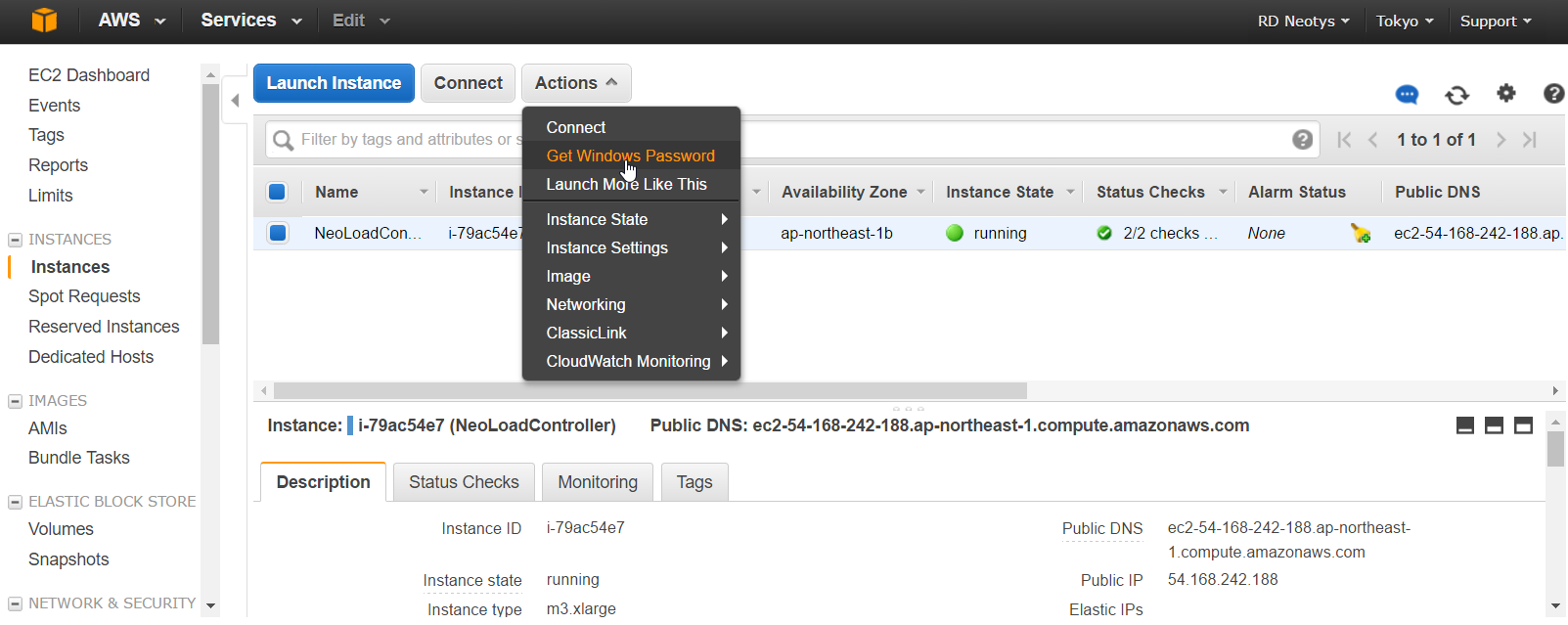The image size is (1568, 625).
Task: Toggle the select-all instances checkbox
Action: 277,192
